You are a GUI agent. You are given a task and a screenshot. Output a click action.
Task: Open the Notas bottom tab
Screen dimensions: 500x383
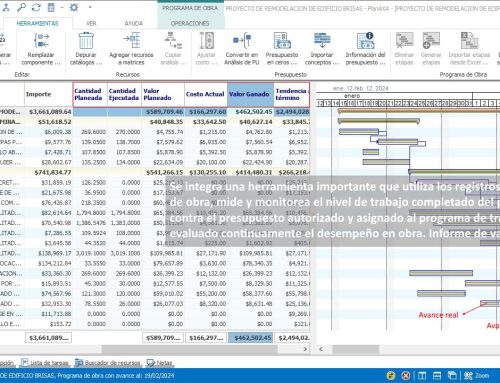pyautogui.click(x=160, y=363)
